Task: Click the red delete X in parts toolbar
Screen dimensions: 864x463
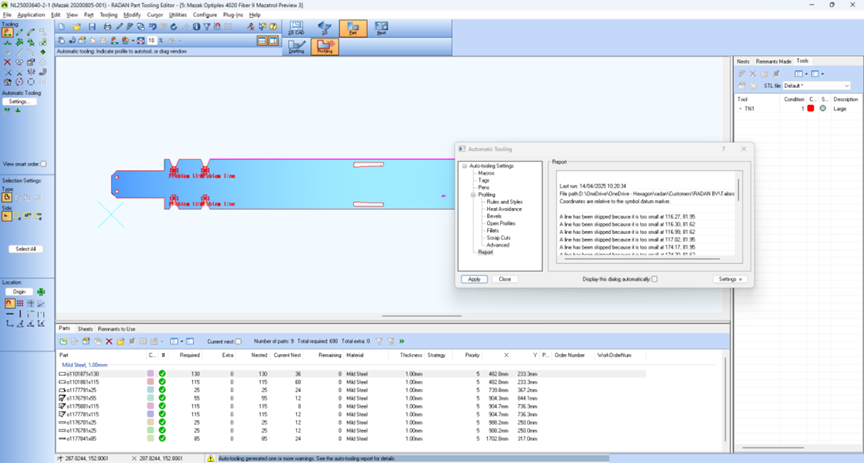Action: (x=109, y=342)
